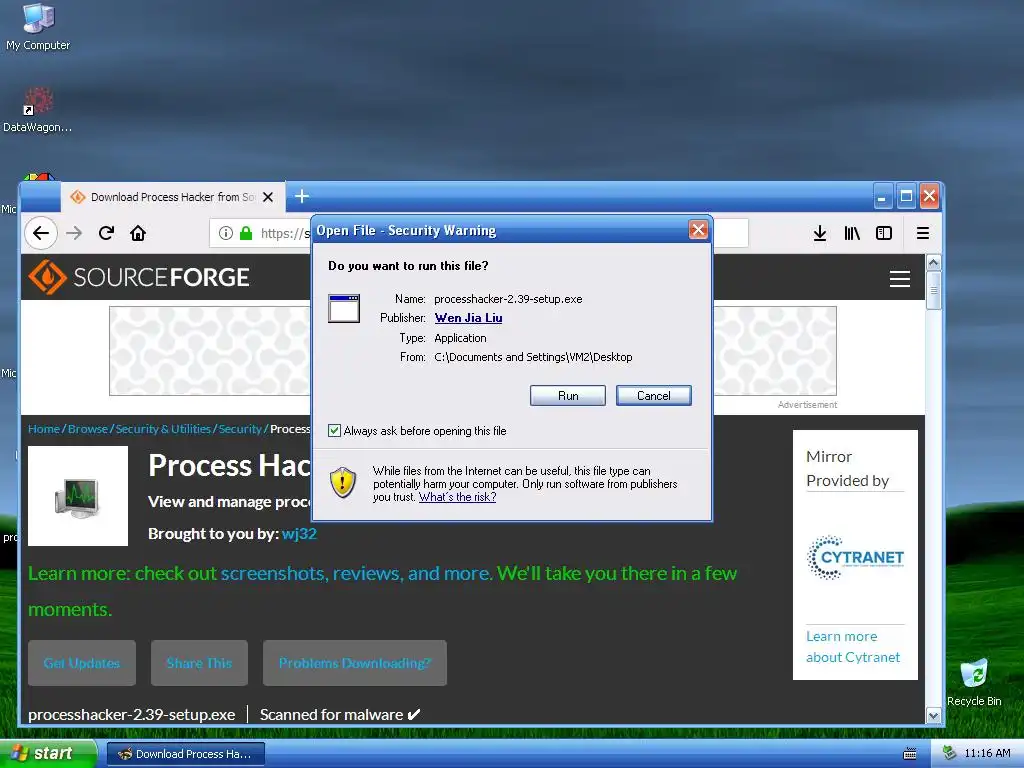Click the yellow shield warning icon
The width and height of the screenshot is (1024, 768).
pyautogui.click(x=343, y=483)
